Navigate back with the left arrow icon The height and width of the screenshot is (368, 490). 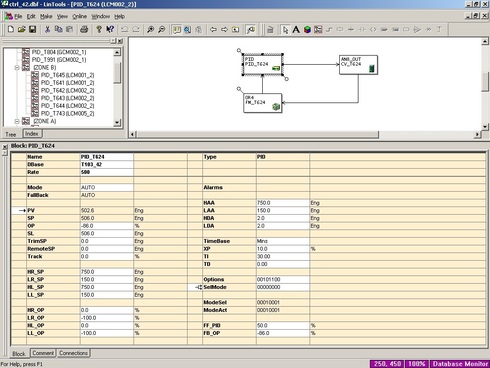click(213, 29)
